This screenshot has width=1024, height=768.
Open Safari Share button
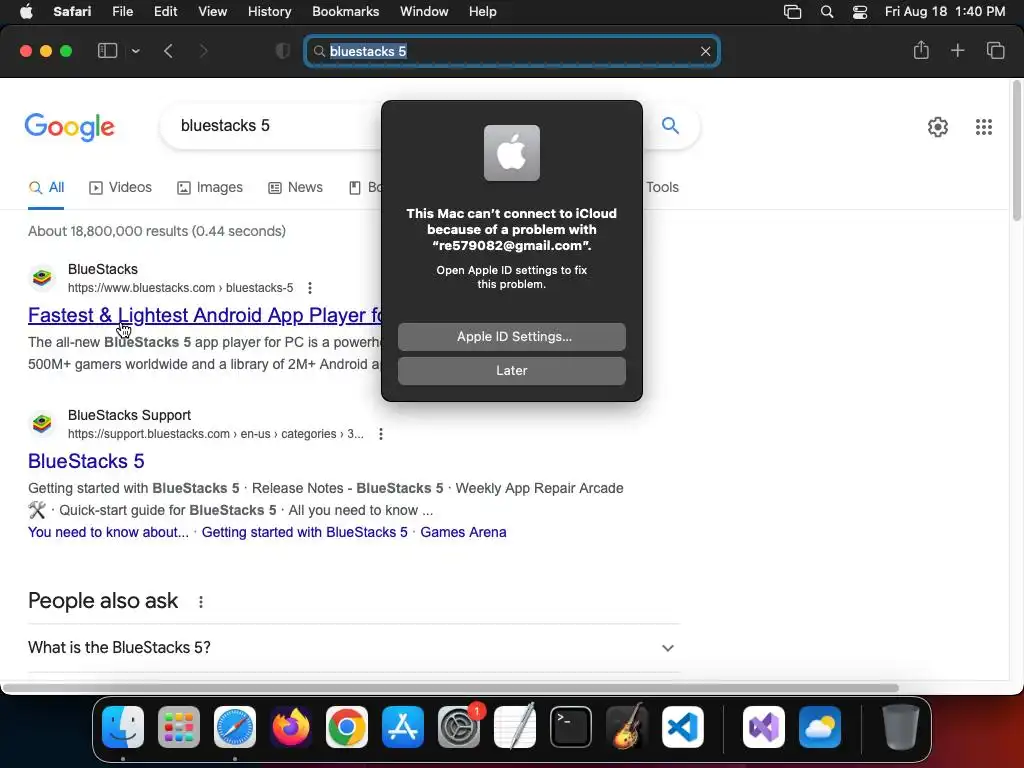pos(921,50)
